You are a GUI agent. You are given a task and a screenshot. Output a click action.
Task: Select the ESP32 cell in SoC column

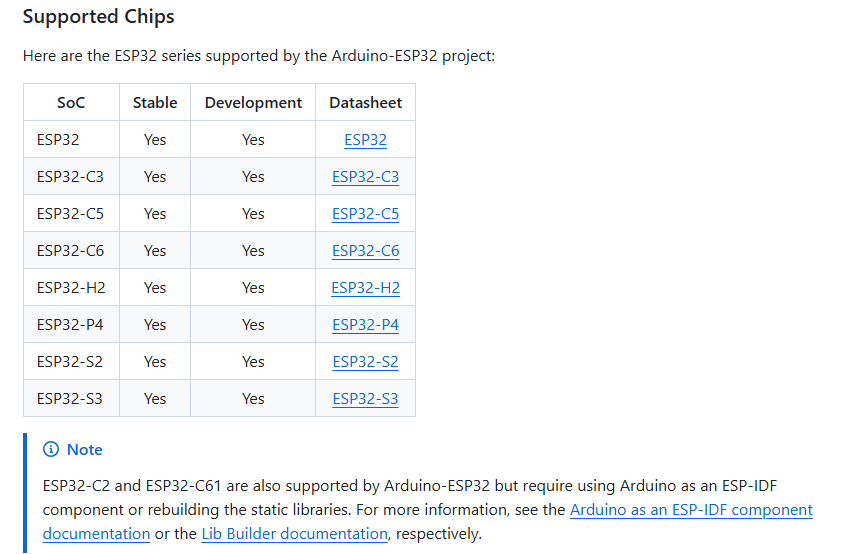pos(71,140)
